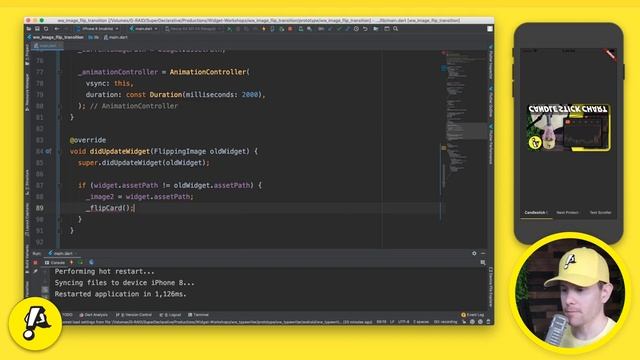Viewport: 640px width, 360px height.
Task: Open the Version Control tool window
Action: click(133, 315)
